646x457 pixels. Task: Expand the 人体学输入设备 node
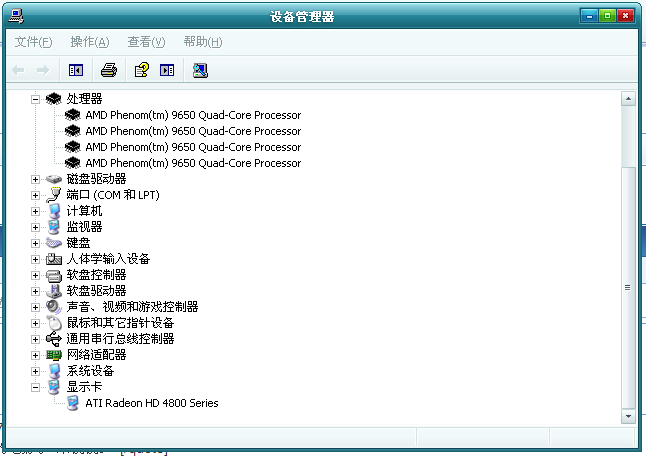(35, 259)
